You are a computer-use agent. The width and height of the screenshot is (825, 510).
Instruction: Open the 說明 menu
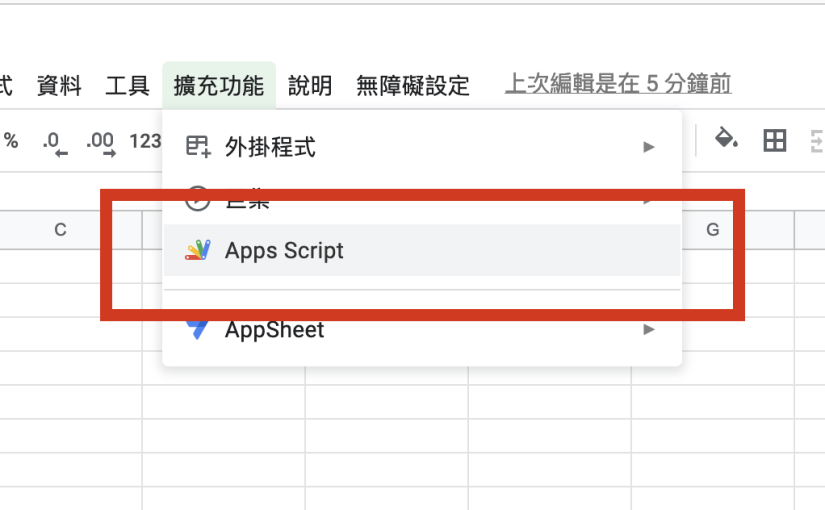[x=310, y=85]
